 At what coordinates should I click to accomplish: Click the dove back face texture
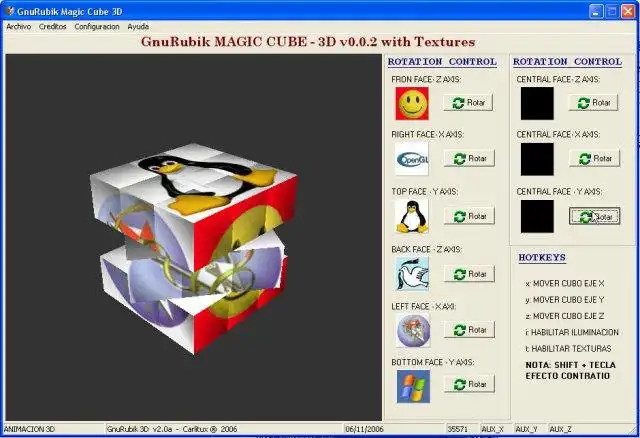[413, 273]
